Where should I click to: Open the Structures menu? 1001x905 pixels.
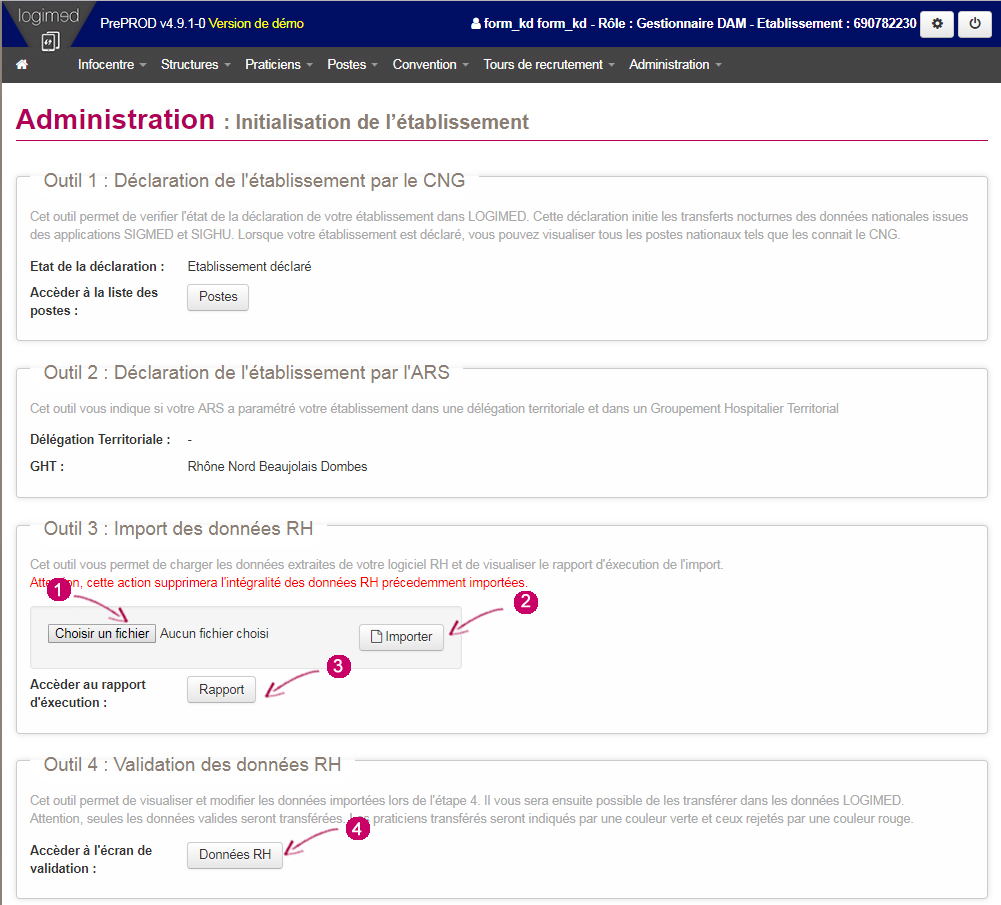coord(195,64)
